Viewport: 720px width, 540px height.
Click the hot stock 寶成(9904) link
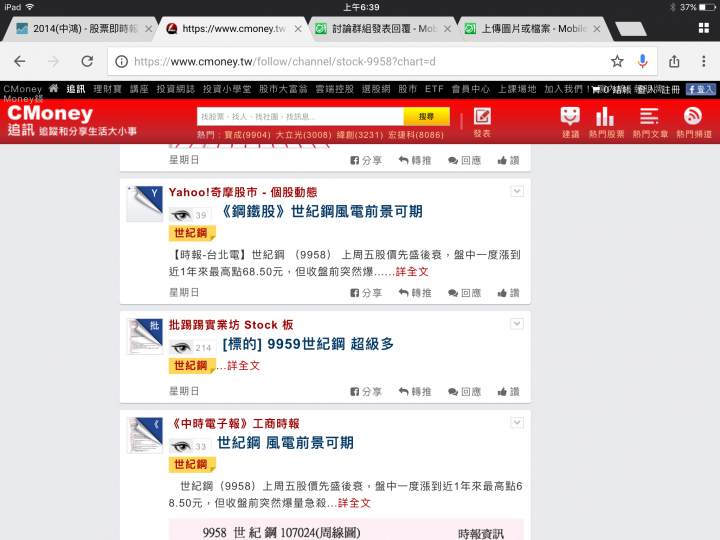248,135
